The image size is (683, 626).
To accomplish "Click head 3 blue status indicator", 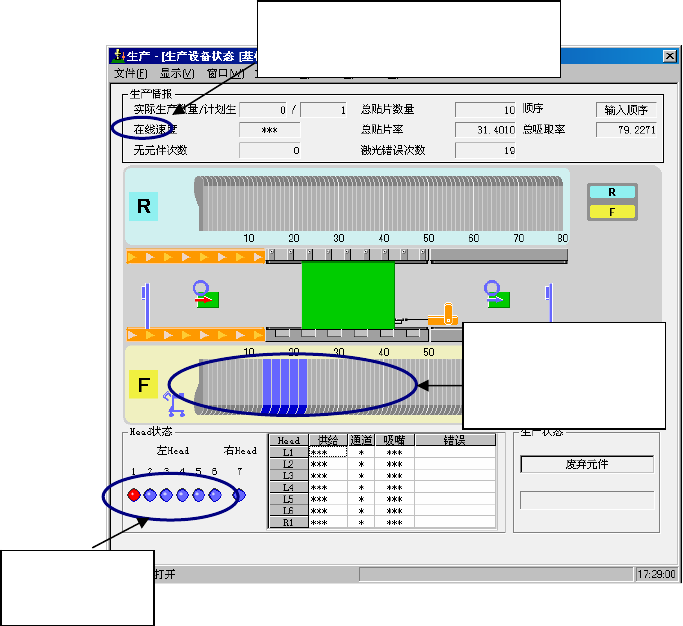I will 166,495.
